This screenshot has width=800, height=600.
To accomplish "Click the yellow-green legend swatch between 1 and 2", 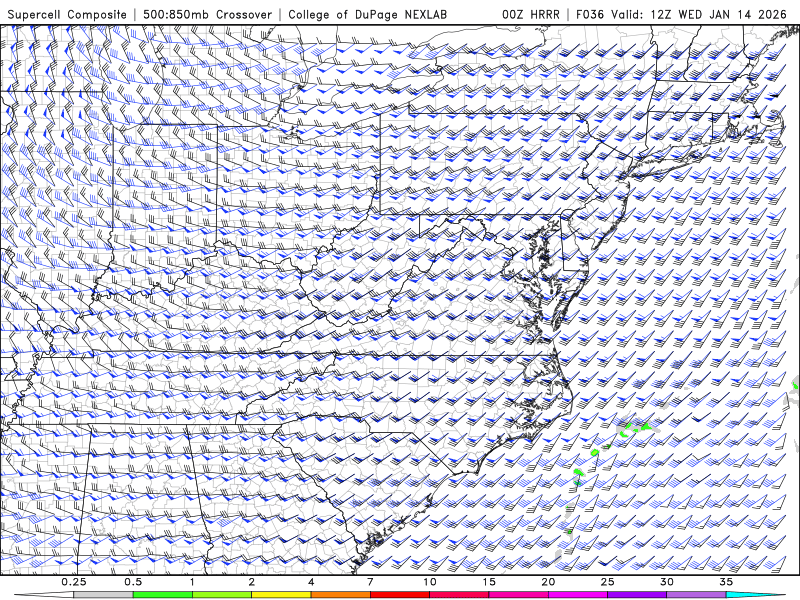I will [x=221, y=595].
